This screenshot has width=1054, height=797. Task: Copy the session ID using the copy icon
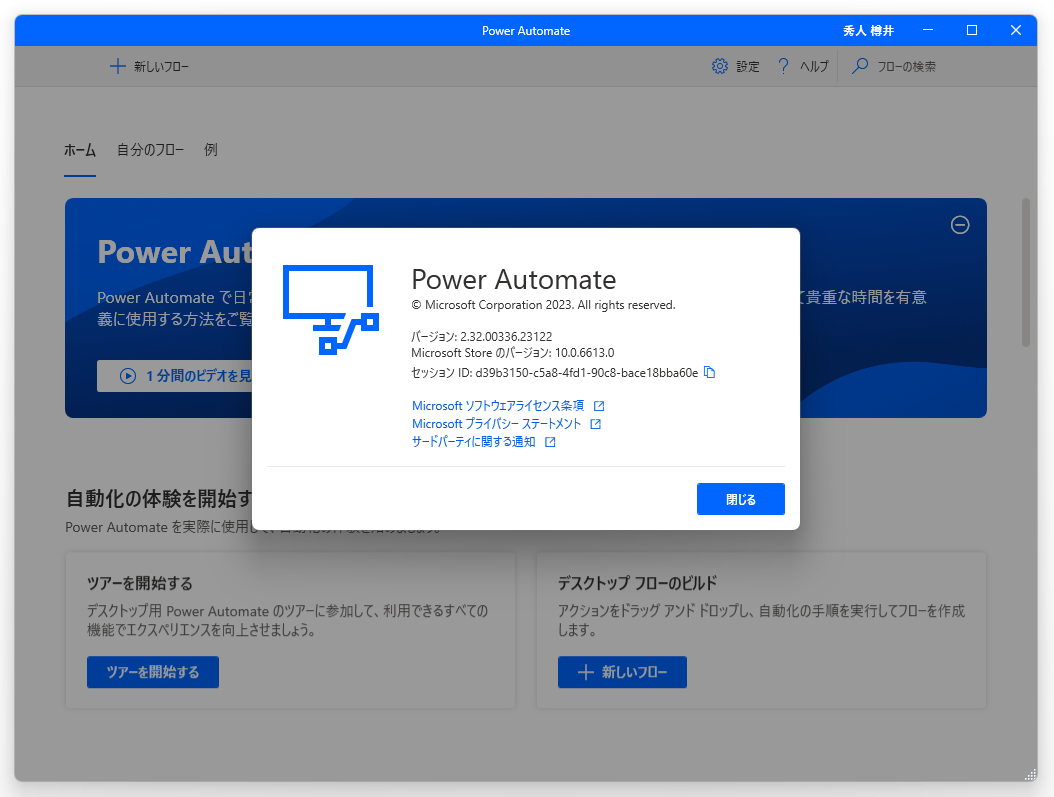(710, 373)
